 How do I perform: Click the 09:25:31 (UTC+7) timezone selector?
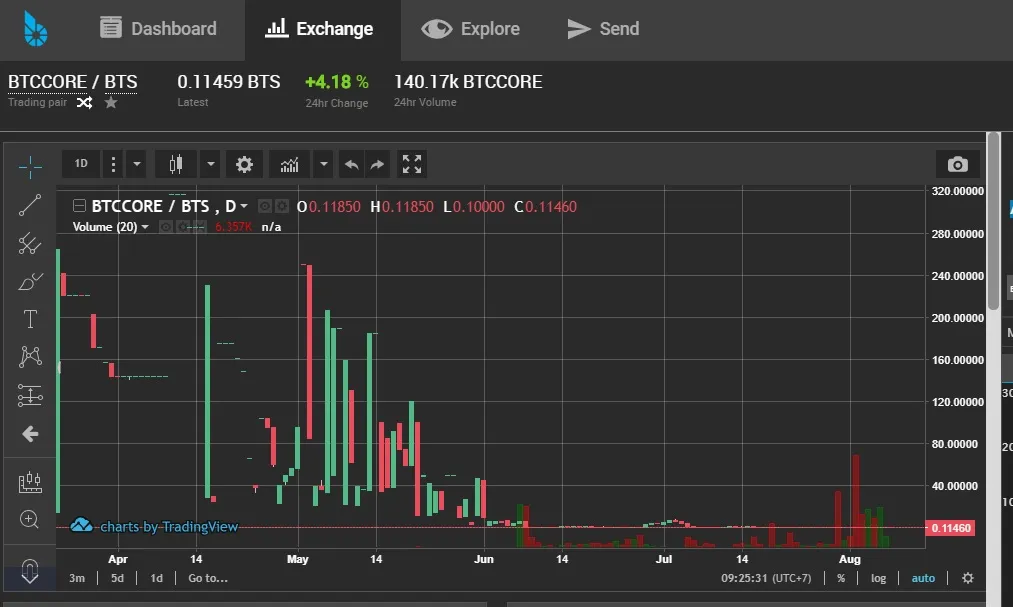click(766, 578)
